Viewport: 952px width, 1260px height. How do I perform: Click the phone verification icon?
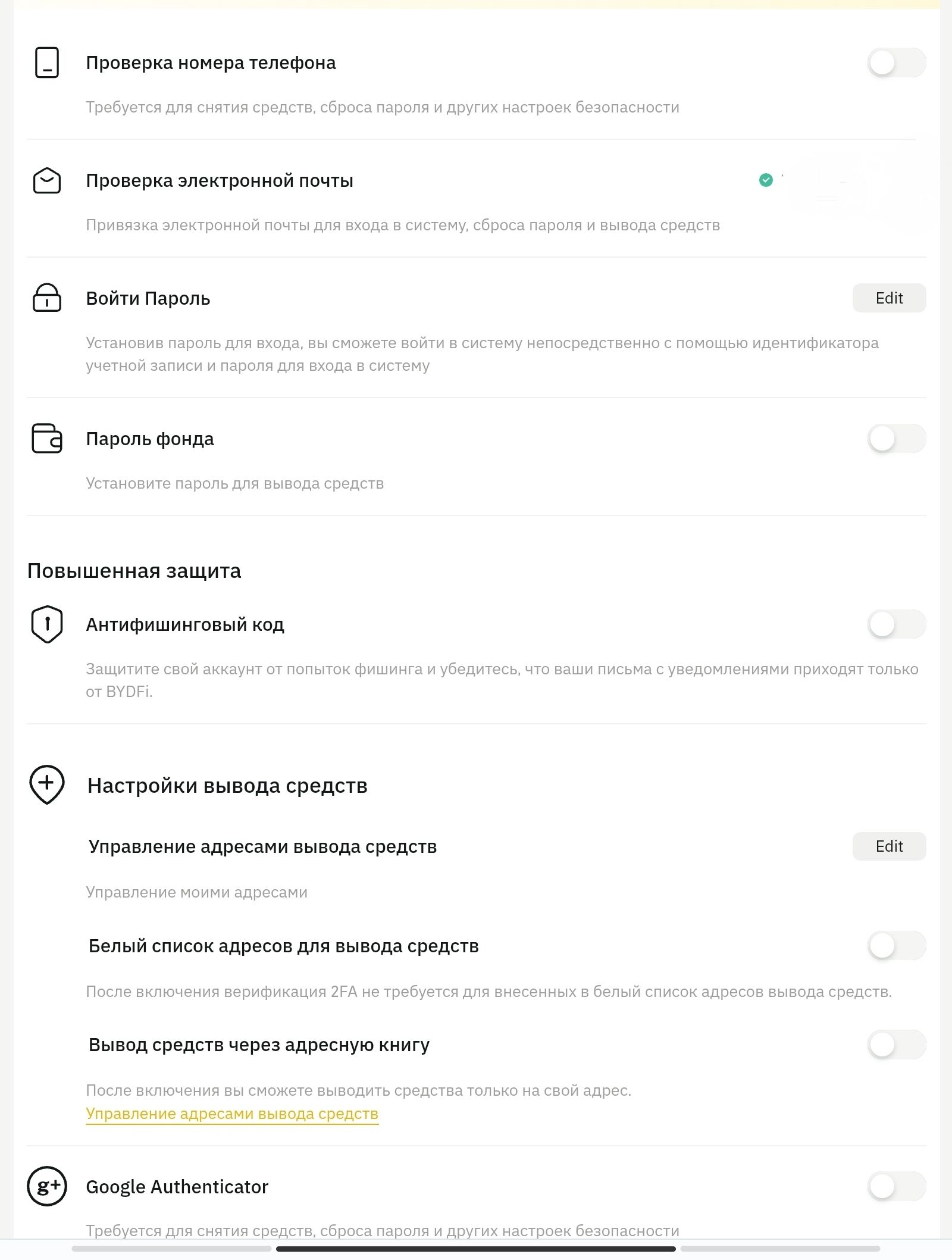[46, 62]
